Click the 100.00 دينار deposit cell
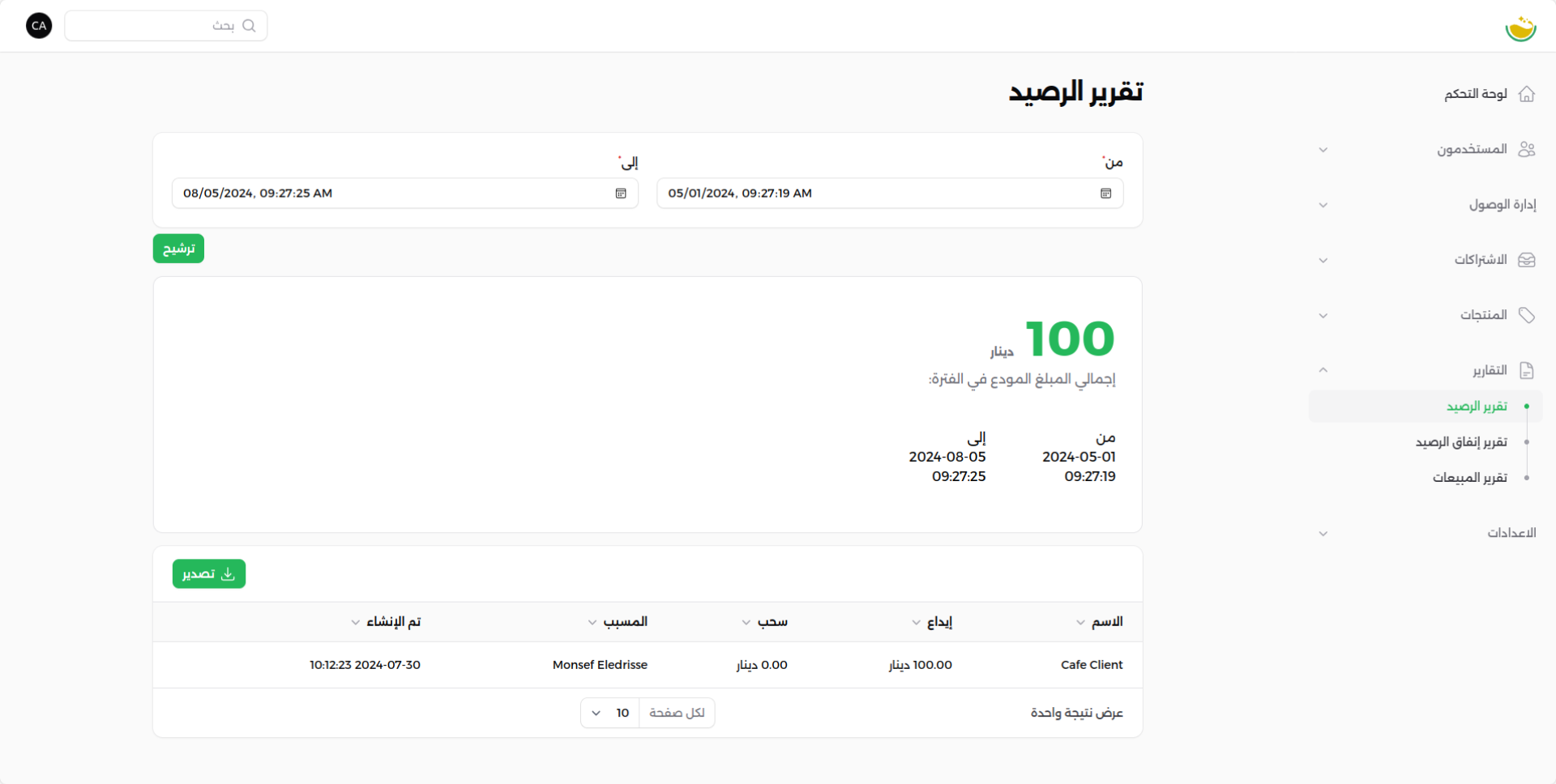The image size is (1556, 784). (x=920, y=665)
